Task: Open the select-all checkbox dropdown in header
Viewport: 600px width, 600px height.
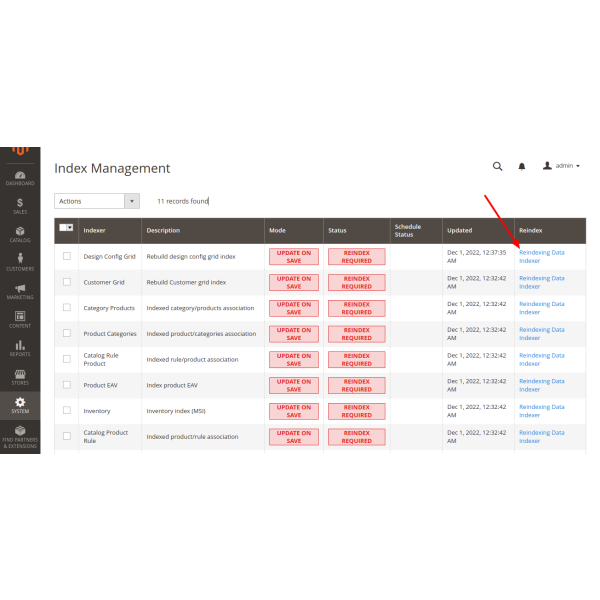Action: (x=70, y=228)
